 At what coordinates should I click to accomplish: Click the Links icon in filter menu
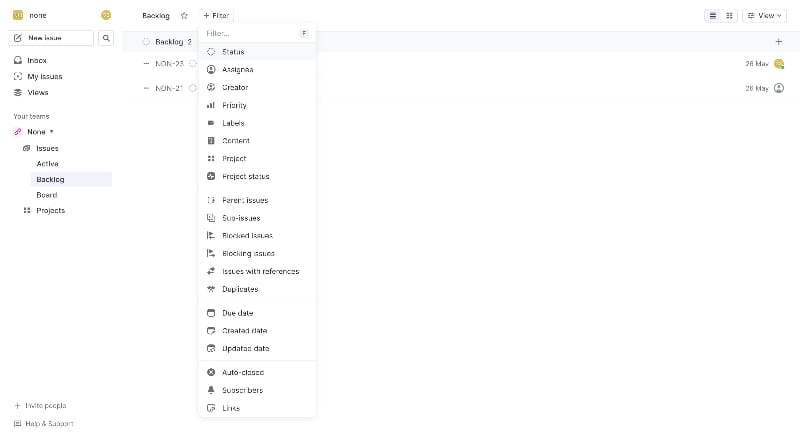click(211, 408)
